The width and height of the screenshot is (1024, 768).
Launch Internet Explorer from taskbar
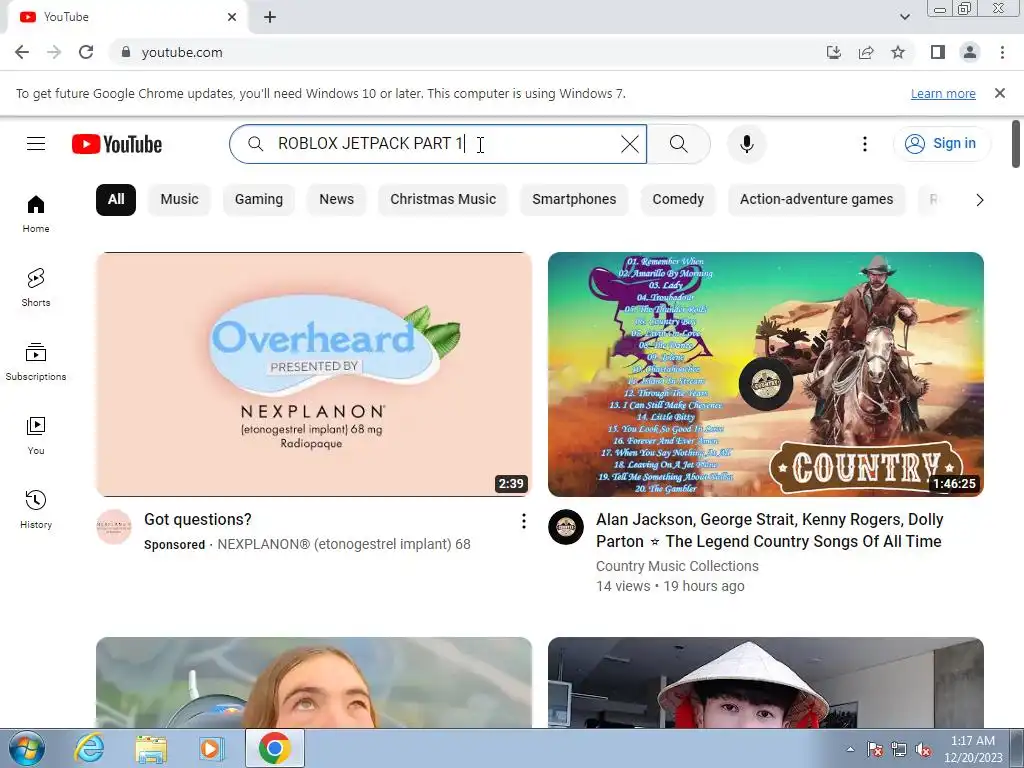coord(88,749)
